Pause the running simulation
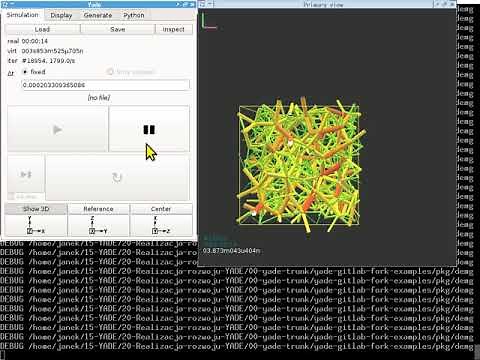Image resolution: width=480 pixels, height=360 pixels. pyautogui.click(x=149, y=129)
